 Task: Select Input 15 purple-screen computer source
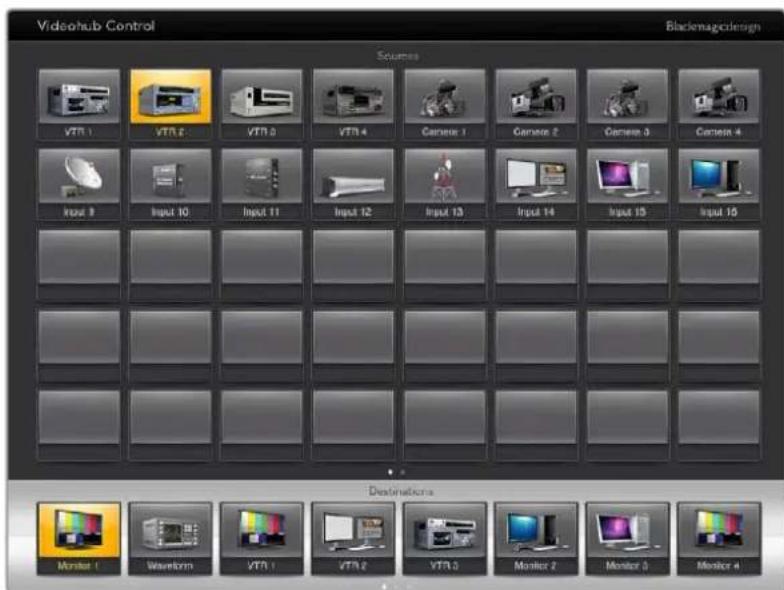pos(627,184)
